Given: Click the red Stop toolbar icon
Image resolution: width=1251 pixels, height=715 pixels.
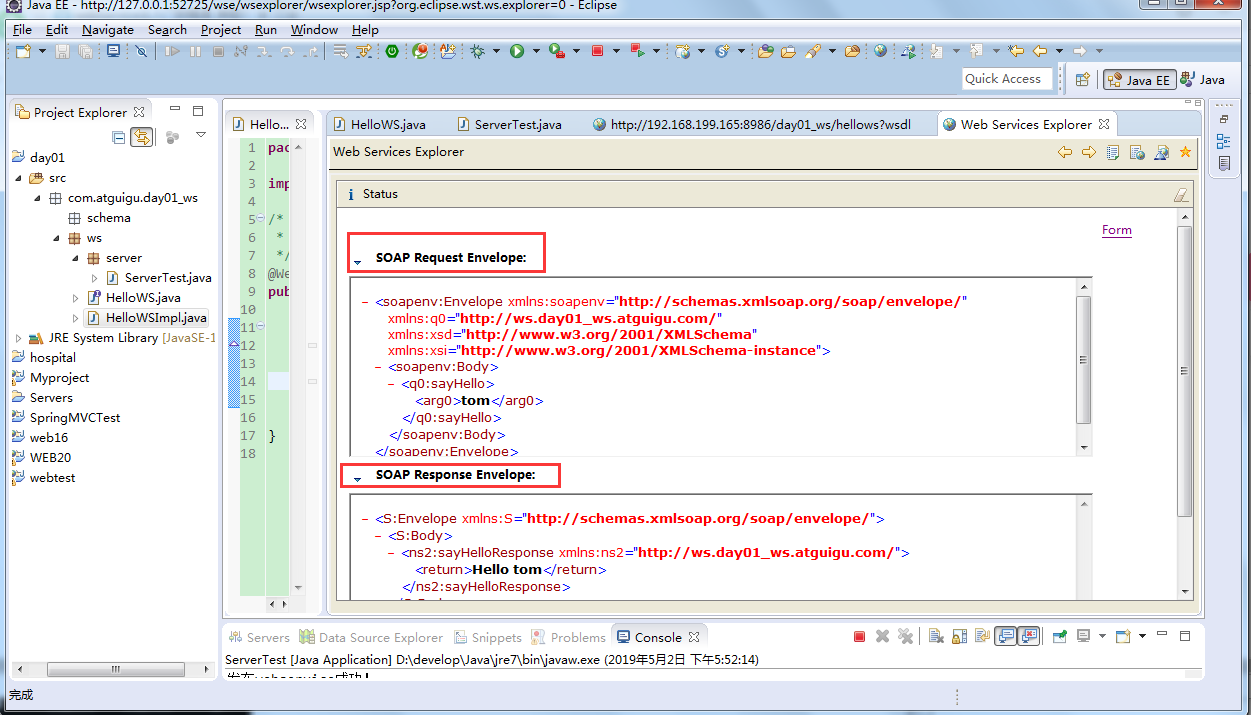Looking at the screenshot, I should 597,51.
